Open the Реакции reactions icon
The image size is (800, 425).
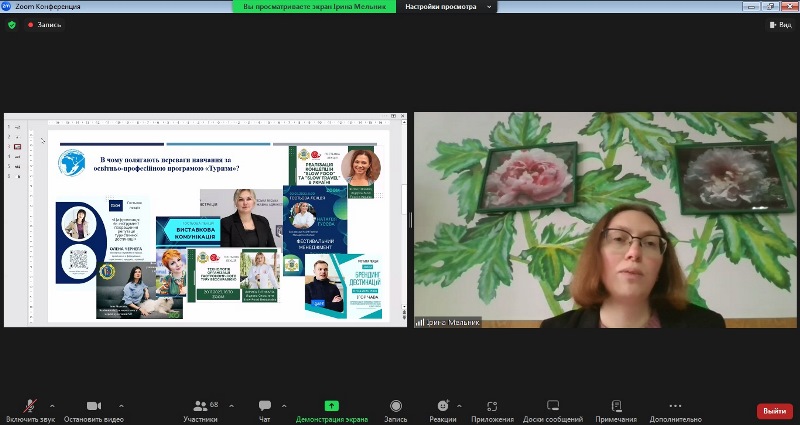(443, 406)
